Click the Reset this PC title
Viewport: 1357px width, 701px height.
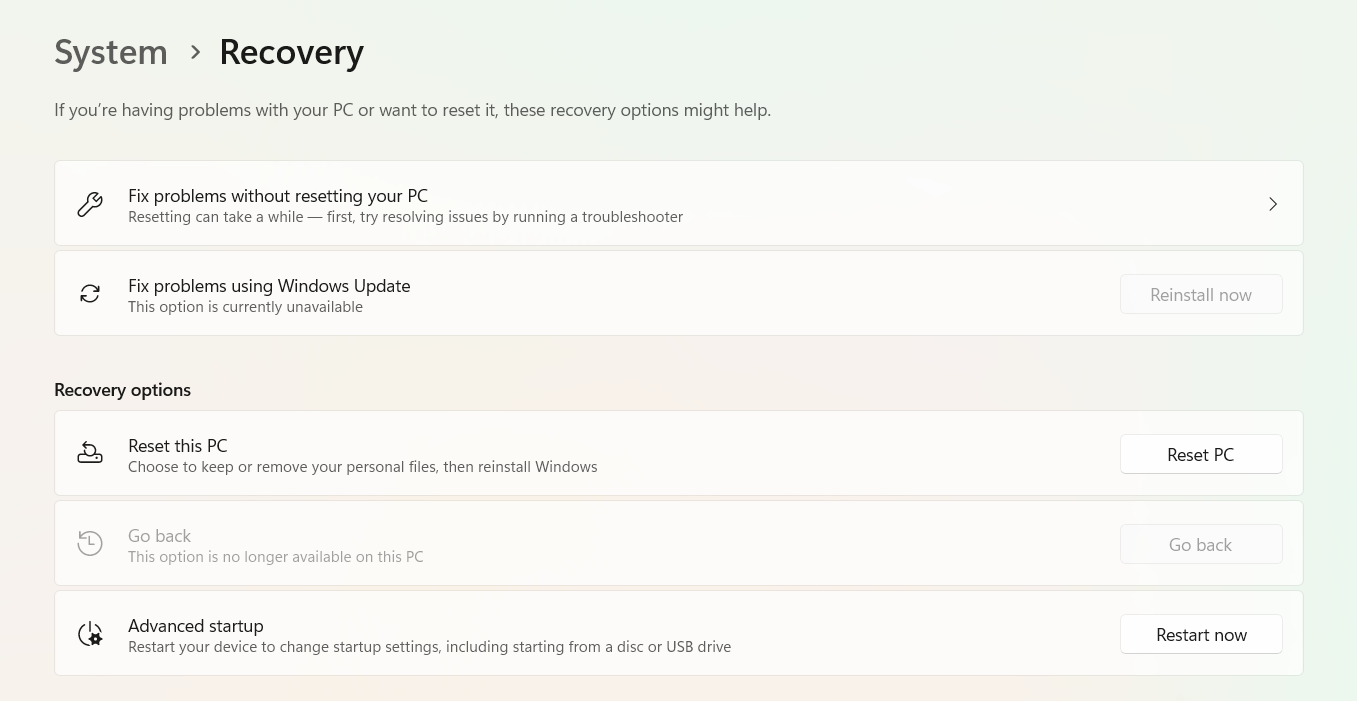(x=178, y=446)
